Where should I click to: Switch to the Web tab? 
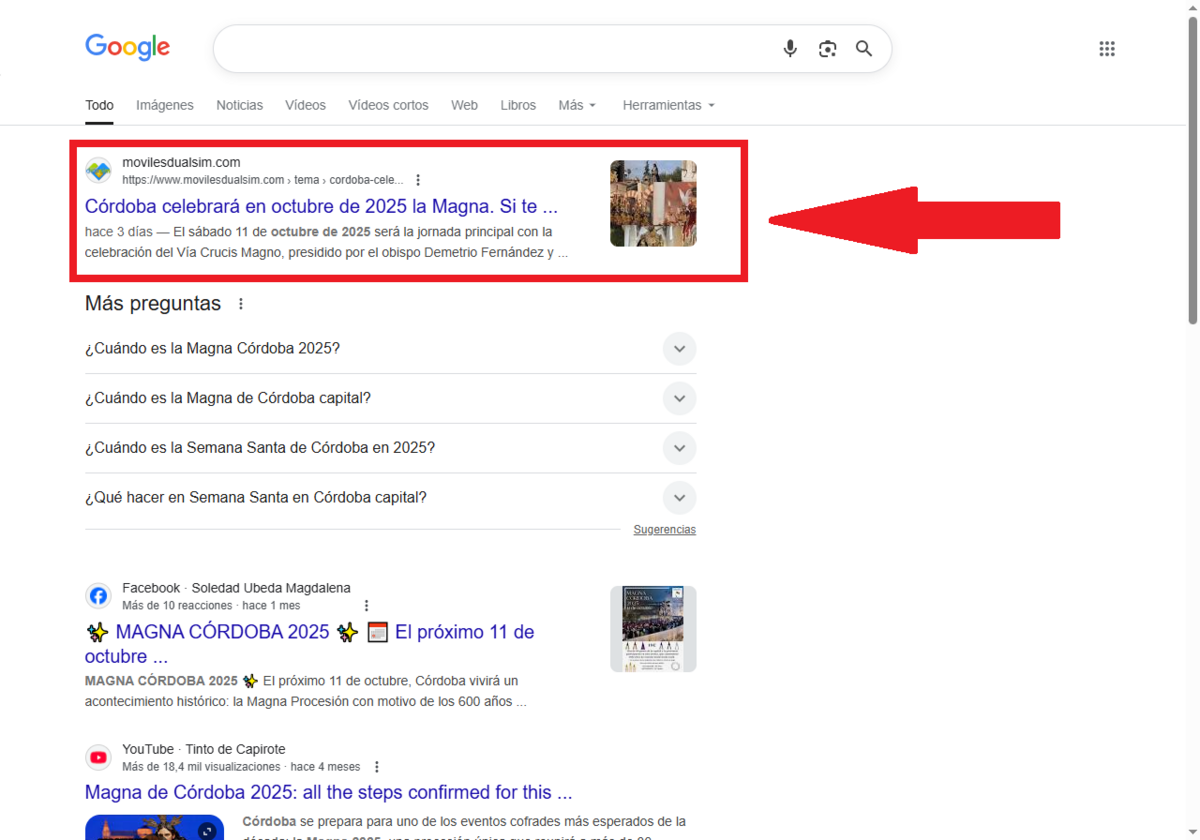tap(464, 105)
